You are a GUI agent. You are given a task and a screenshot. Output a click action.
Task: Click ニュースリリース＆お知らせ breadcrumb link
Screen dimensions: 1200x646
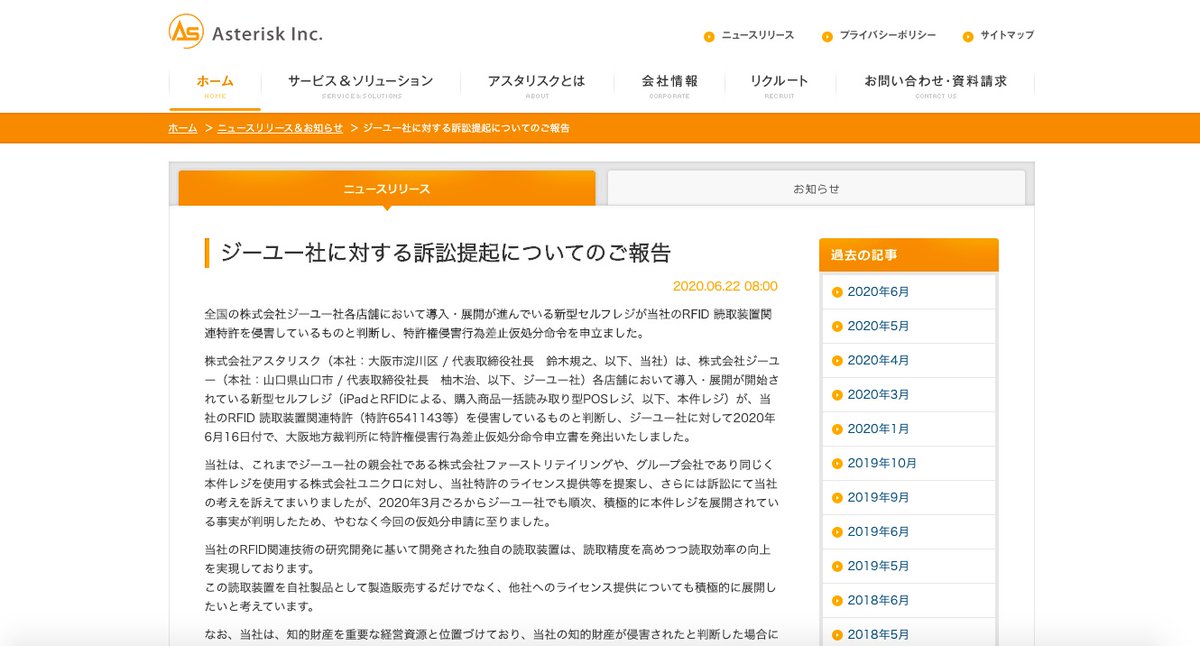280,128
